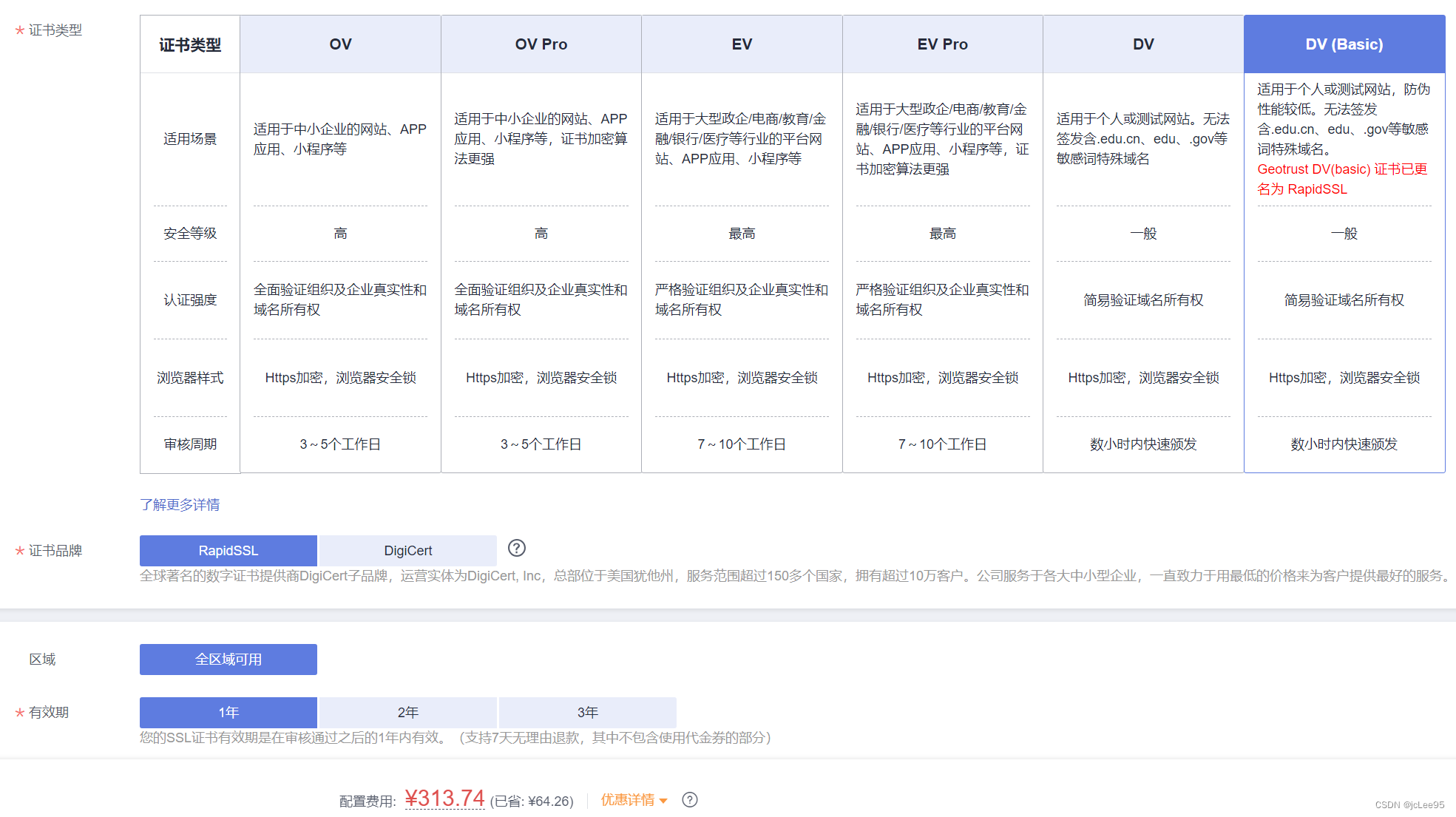Viewport: 1456px width, 817px height.
Task: Click the 证书品牌 field label
Action: pos(55,551)
